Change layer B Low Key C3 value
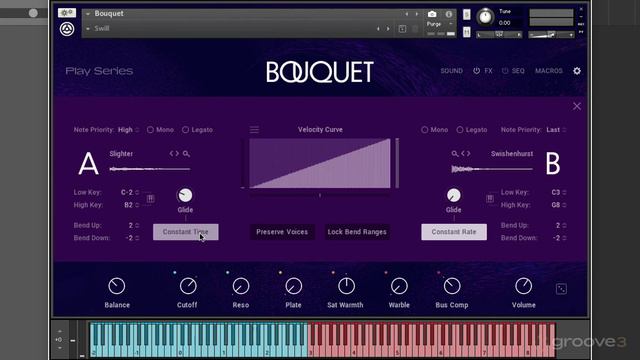The width and height of the screenshot is (640, 360). (x=558, y=192)
